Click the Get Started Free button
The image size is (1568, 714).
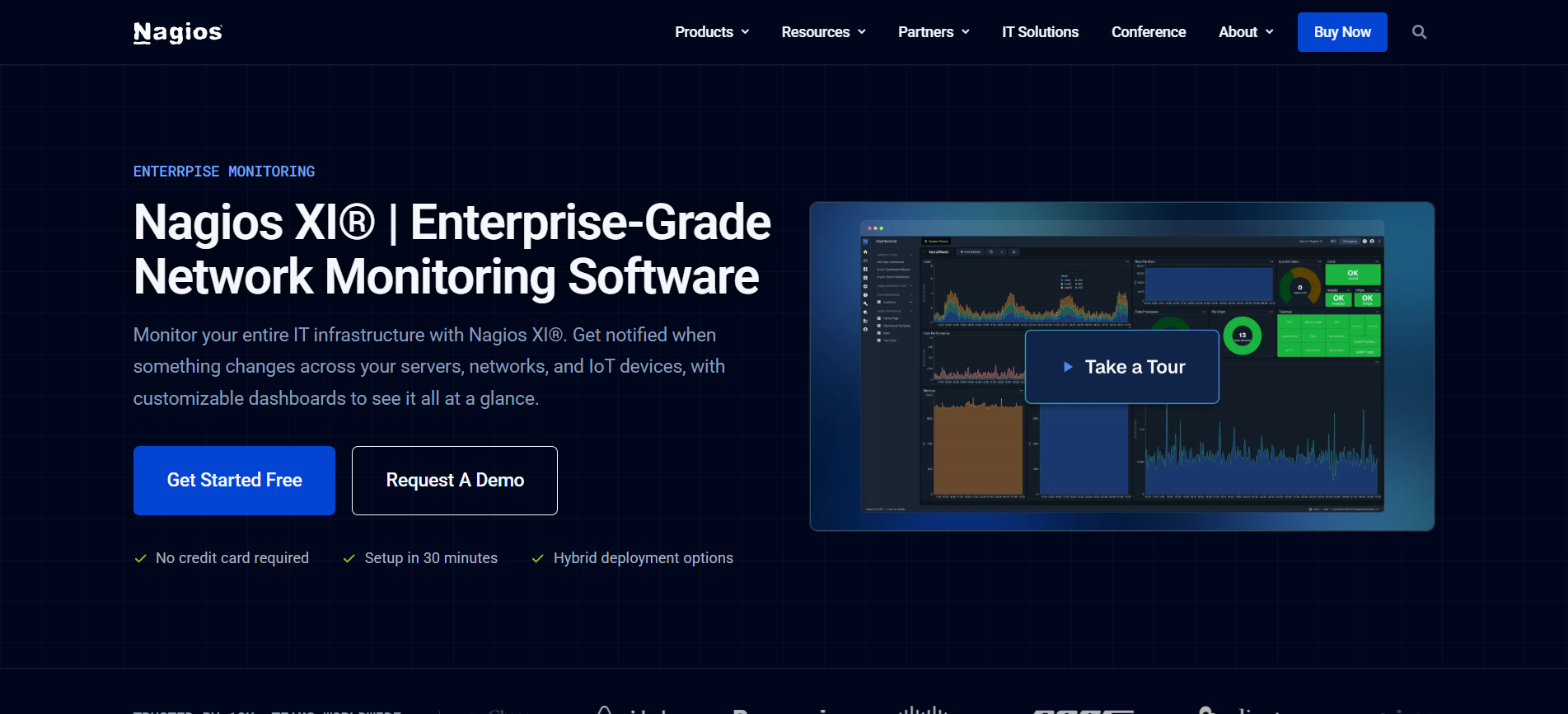pos(234,481)
